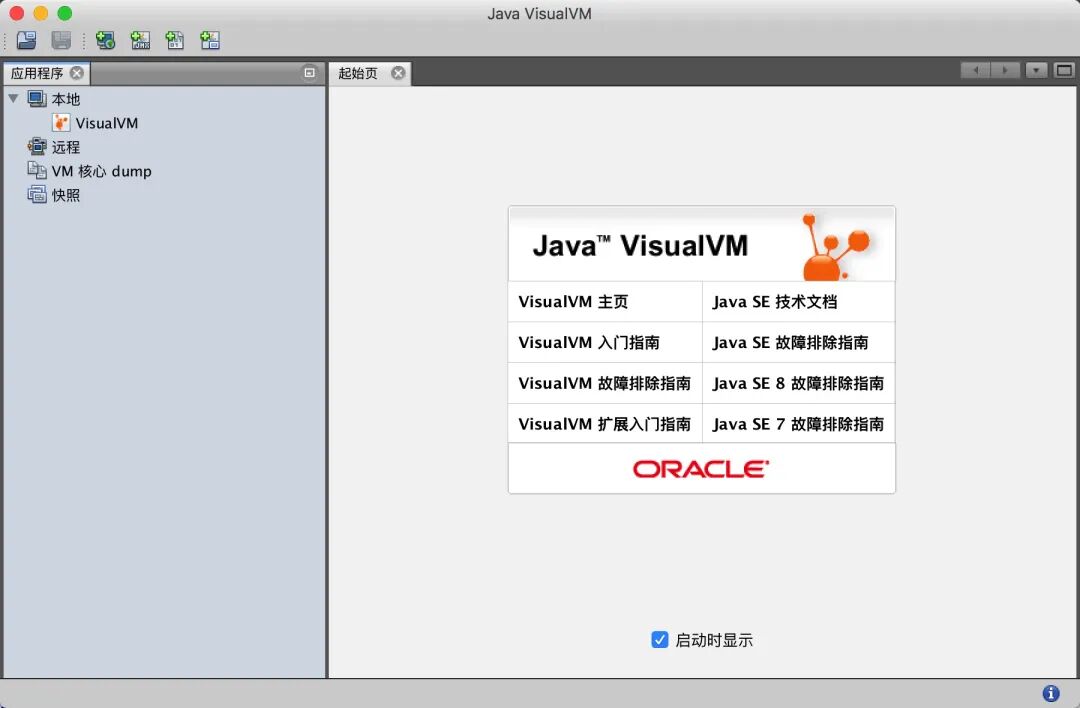The image size is (1080, 708).
Task: Select the 本地 tree label
Action: point(66,99)
